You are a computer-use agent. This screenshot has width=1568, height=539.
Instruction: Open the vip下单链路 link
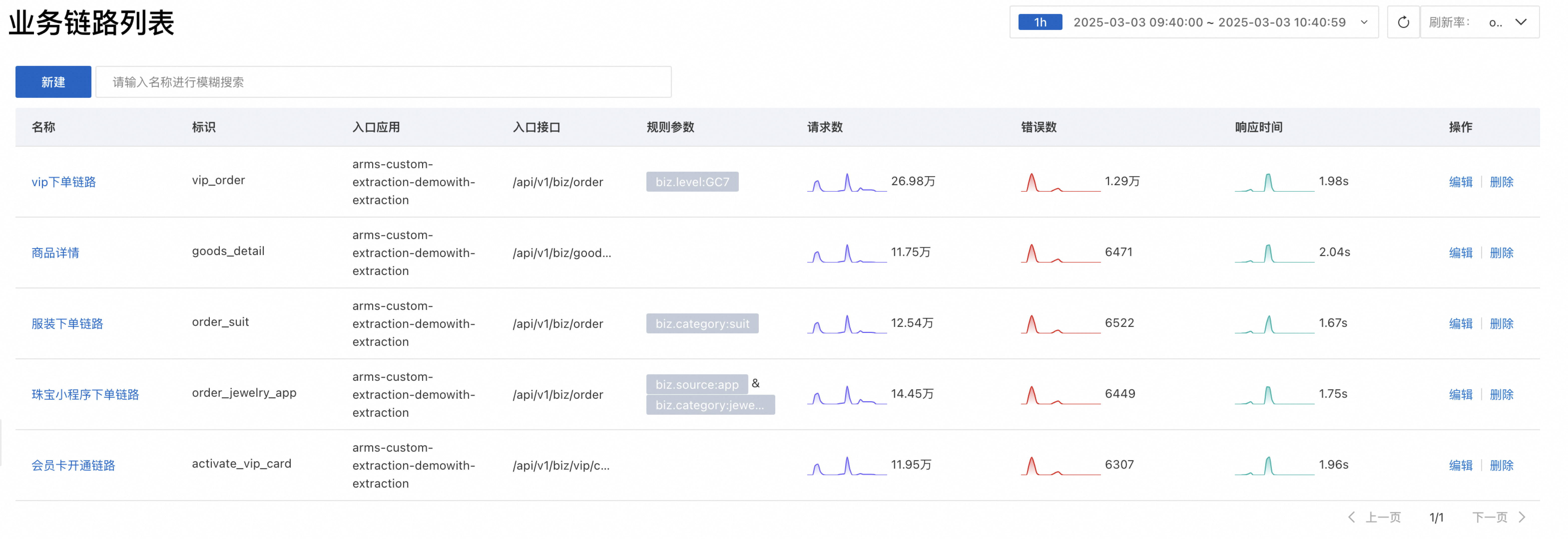coord(64,182)
